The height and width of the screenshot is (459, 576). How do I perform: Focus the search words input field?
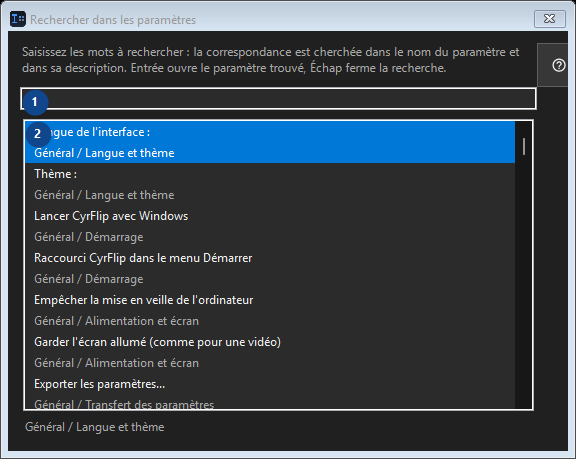(x=278, y=99)
